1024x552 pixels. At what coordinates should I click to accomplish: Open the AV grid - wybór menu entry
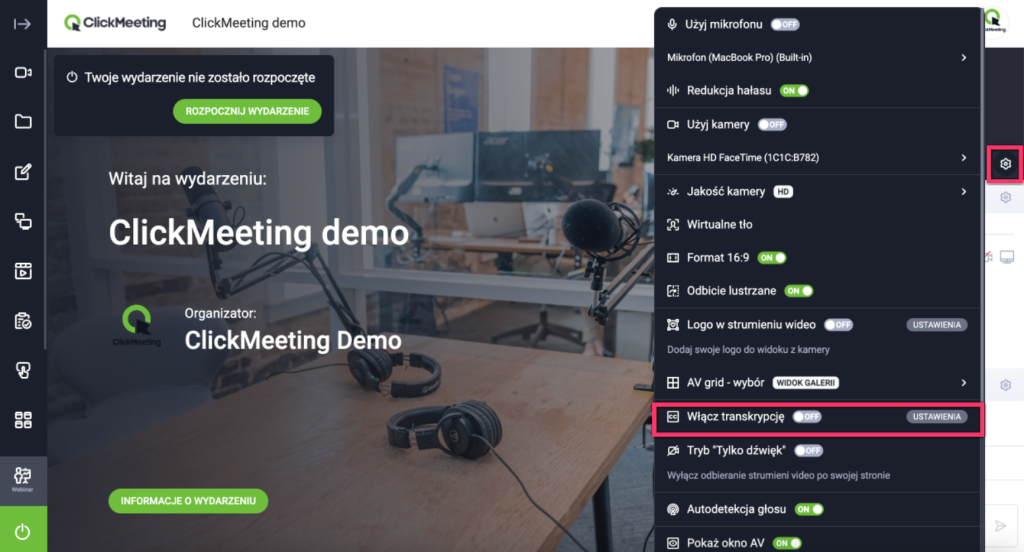coord(817,383)
